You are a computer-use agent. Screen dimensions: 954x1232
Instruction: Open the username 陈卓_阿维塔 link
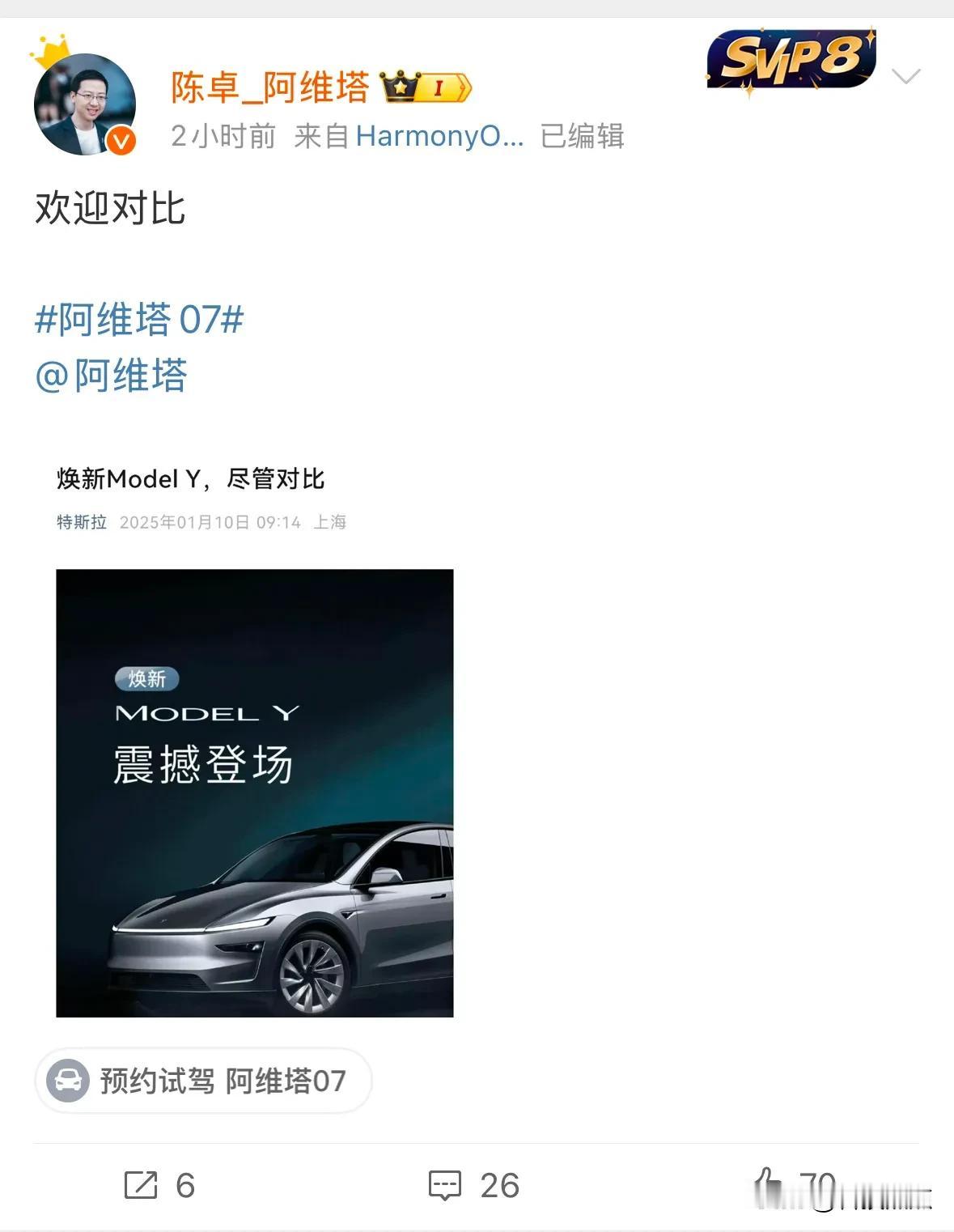(x=269, y=87)
